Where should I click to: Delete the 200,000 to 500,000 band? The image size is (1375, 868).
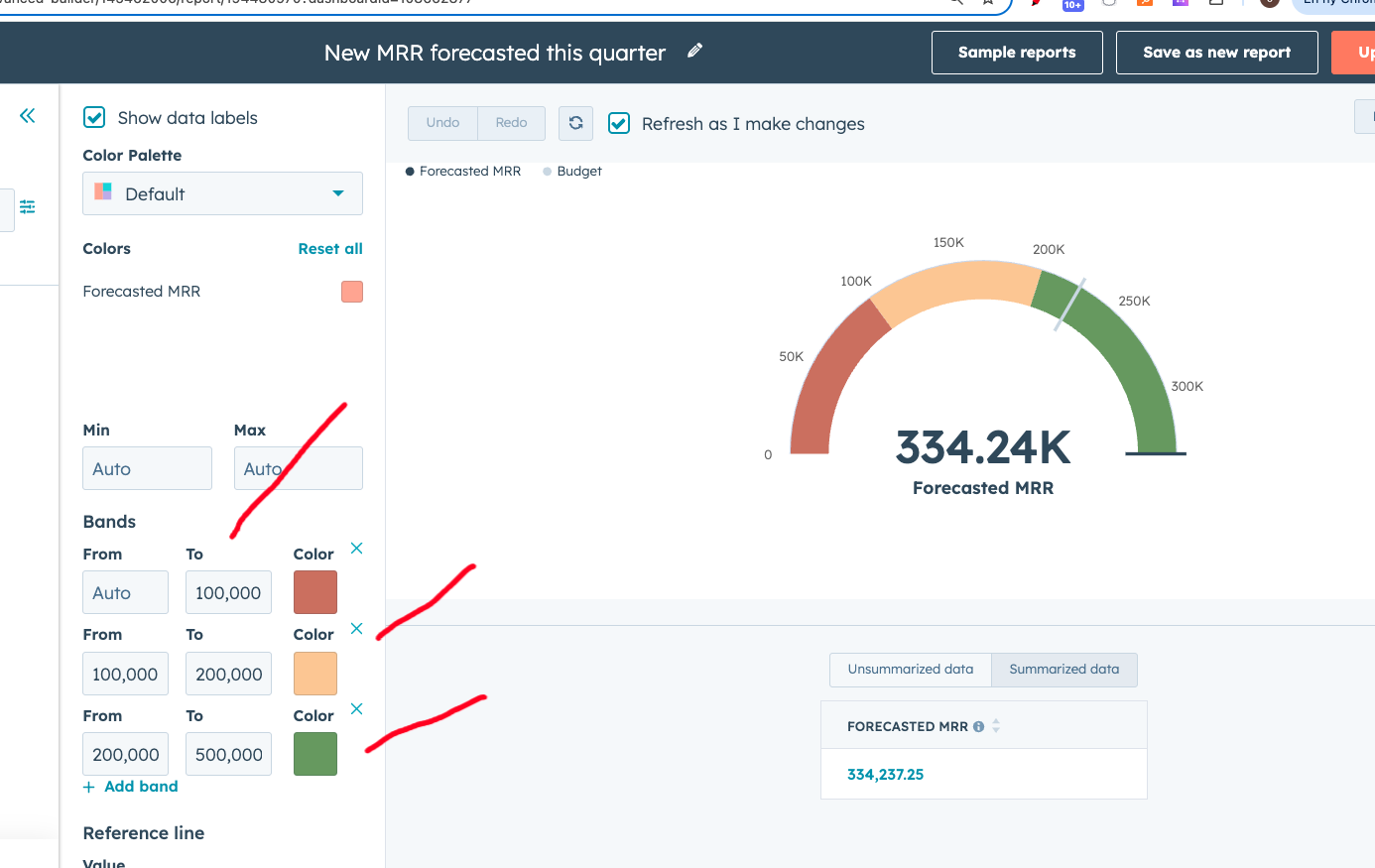point(357,709)
